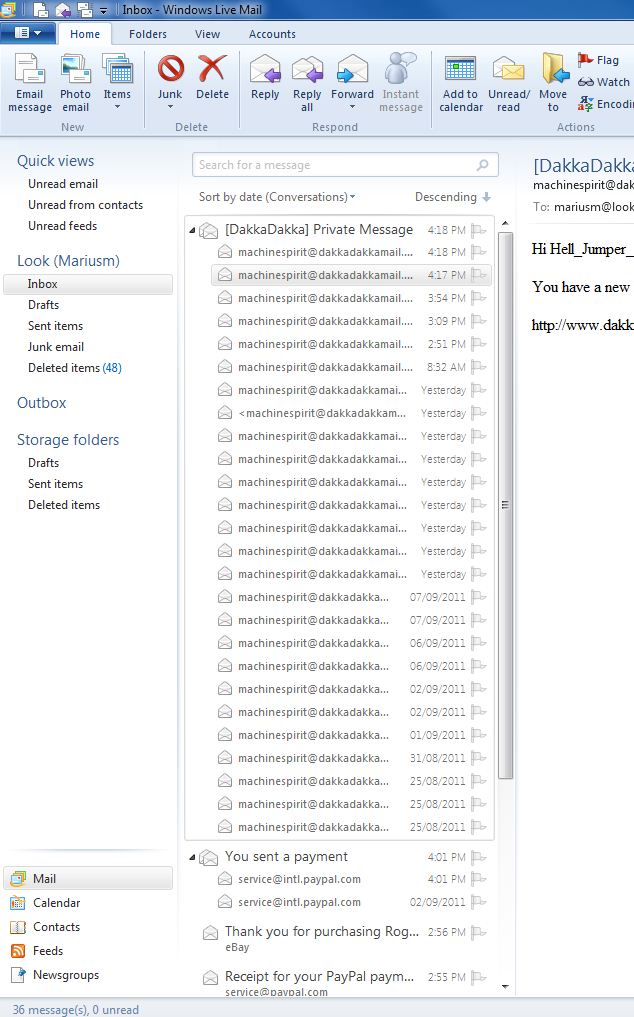This screenshot has height=1017, width=634.
Task: Click the Storage folders heading
Action: [x=68, y=440]
